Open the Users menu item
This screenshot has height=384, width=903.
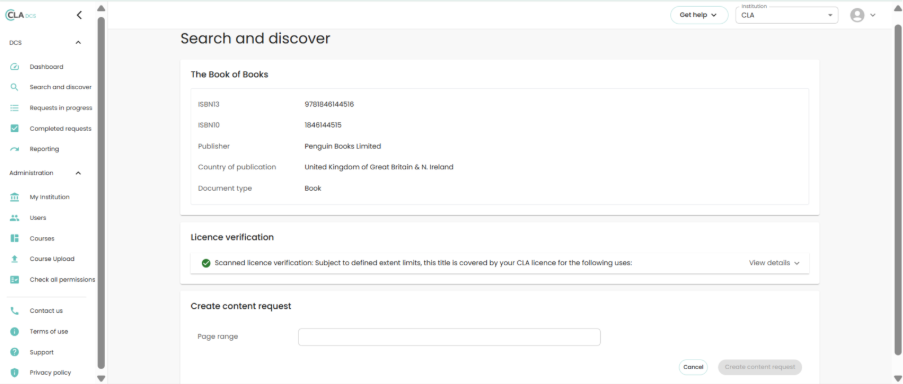pyautogui.click(x=38, y=218)
